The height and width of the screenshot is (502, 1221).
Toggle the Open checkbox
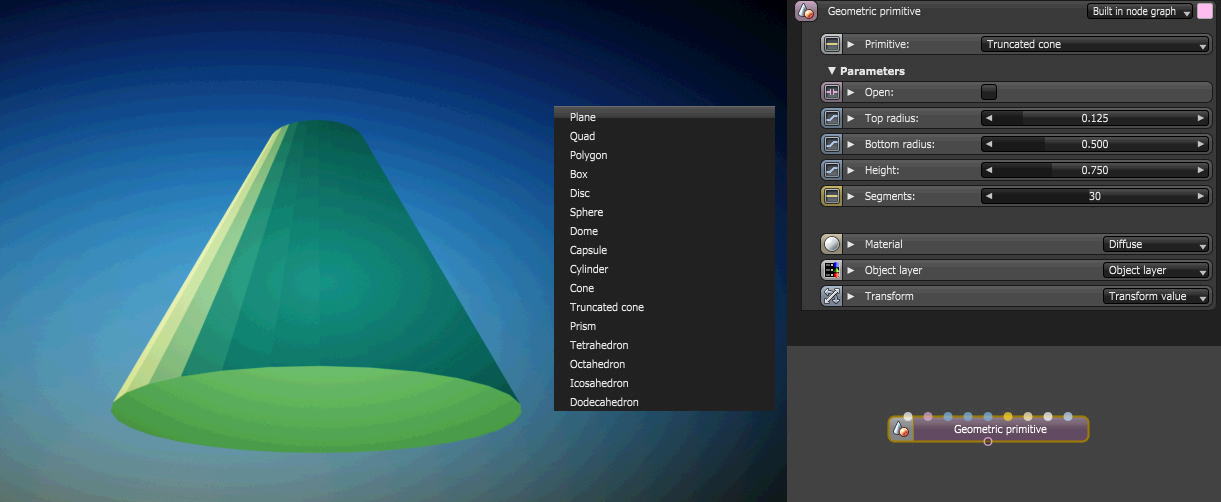989,92
